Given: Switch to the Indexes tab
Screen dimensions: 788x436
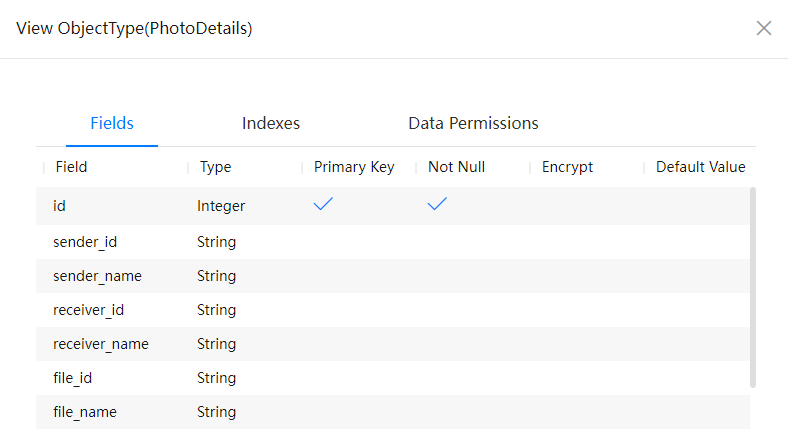Looking at the screenshot, I should pos(271,123).
